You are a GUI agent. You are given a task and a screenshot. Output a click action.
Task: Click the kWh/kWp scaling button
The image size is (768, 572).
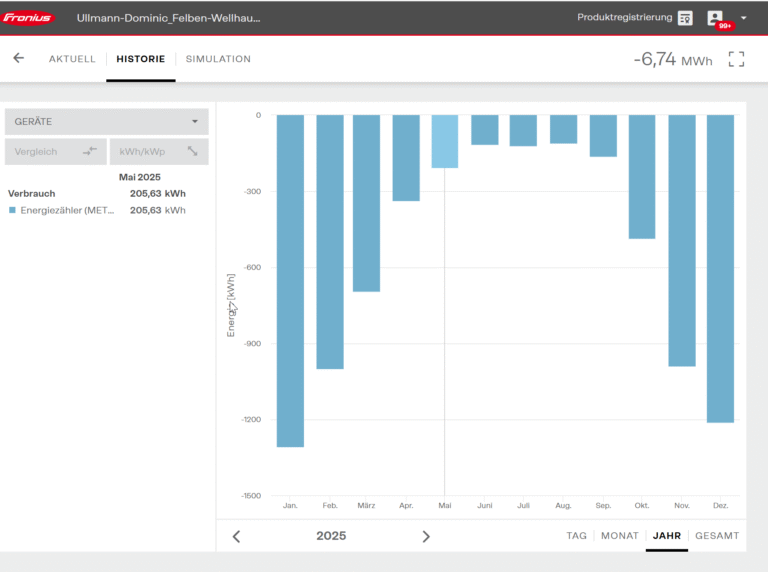pyautogui.click(x=159, y=152)
